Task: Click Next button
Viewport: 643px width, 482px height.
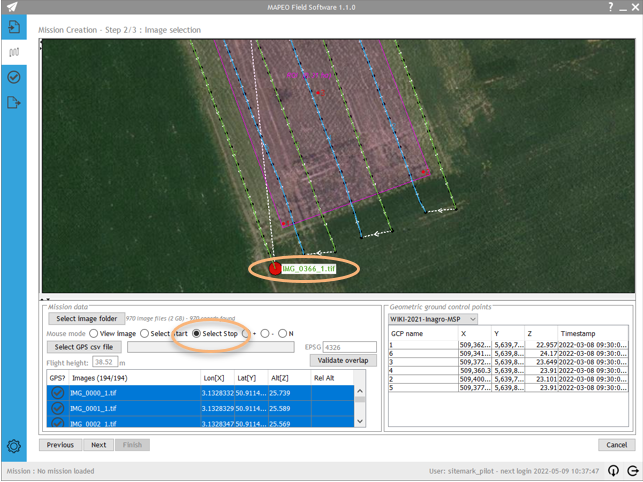Action: click(99, 445)
